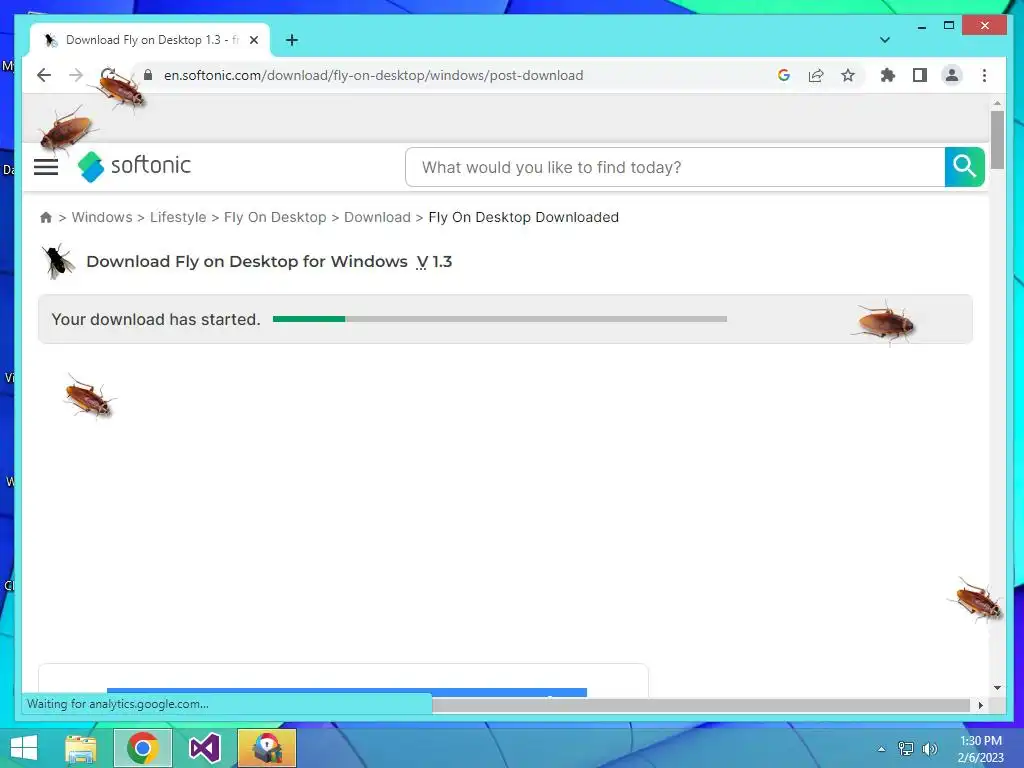This screenshot has height=768, width=1024.
Task: Focus the 'What would you like to find today?' field
Action: pos(675,167)
